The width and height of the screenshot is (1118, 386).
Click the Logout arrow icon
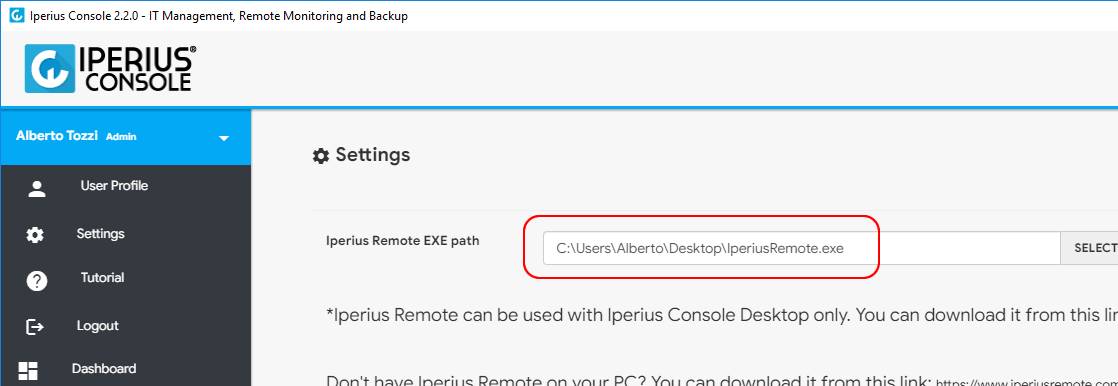(x=35, y=327)
